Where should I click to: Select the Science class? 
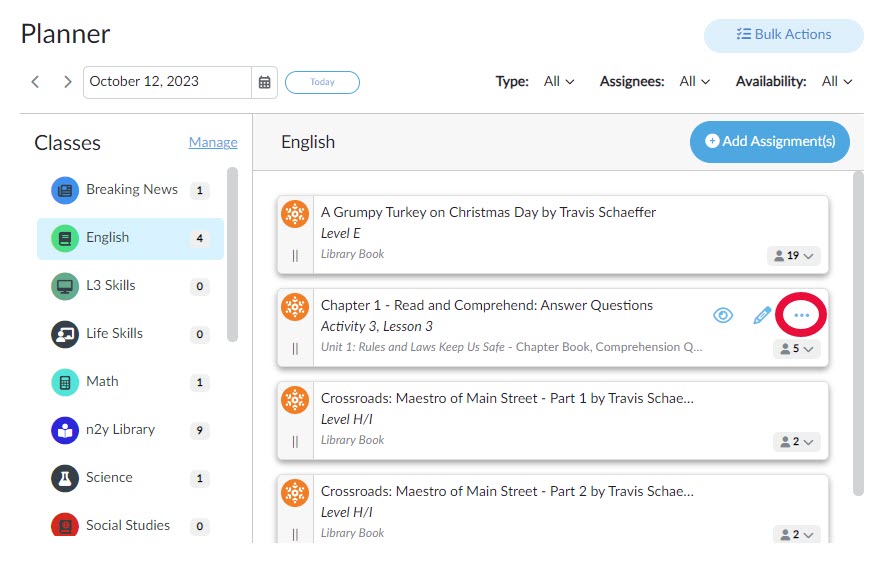tap(130, 478)
